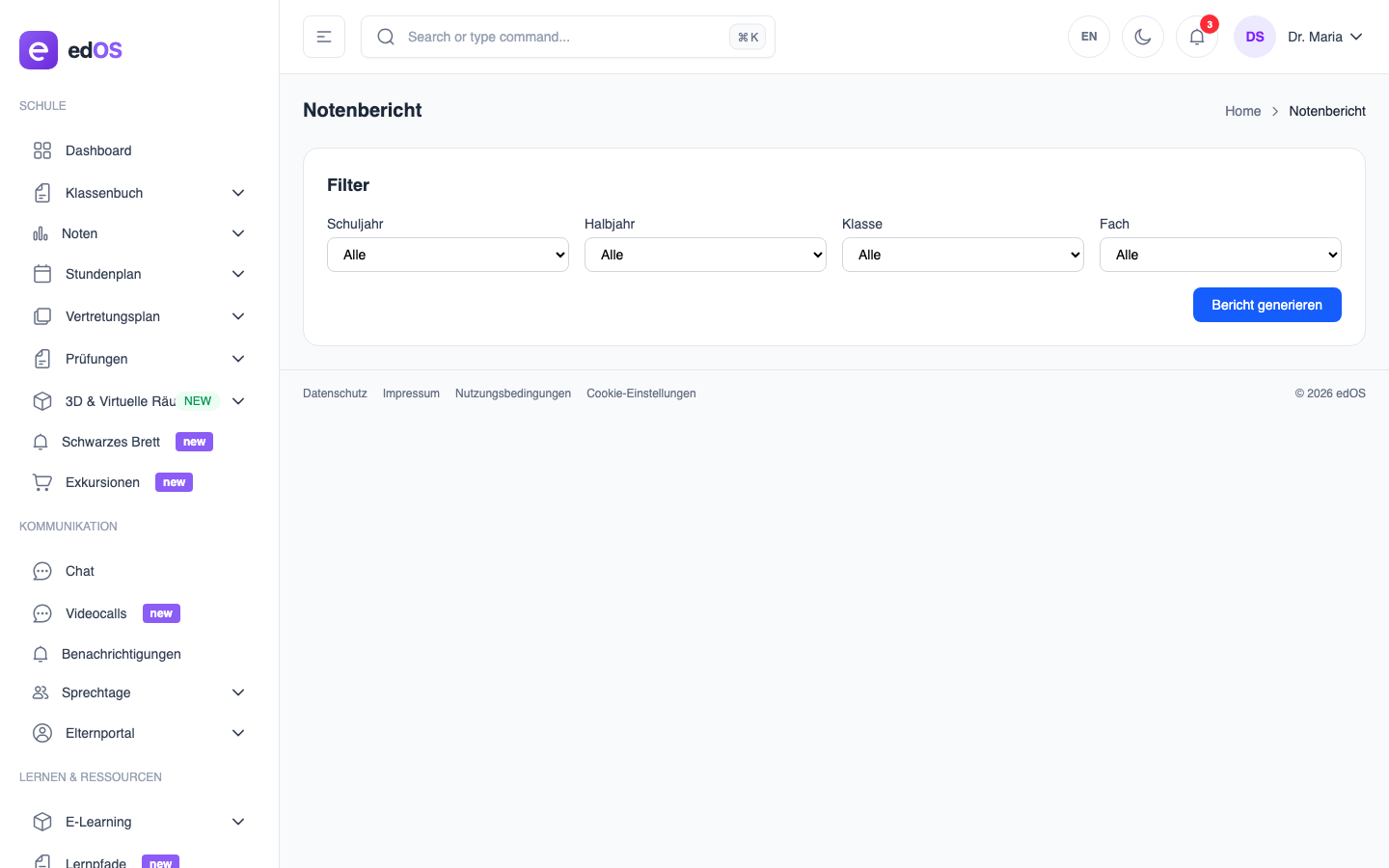Click the Dashboard grid icon

point(42,150)
